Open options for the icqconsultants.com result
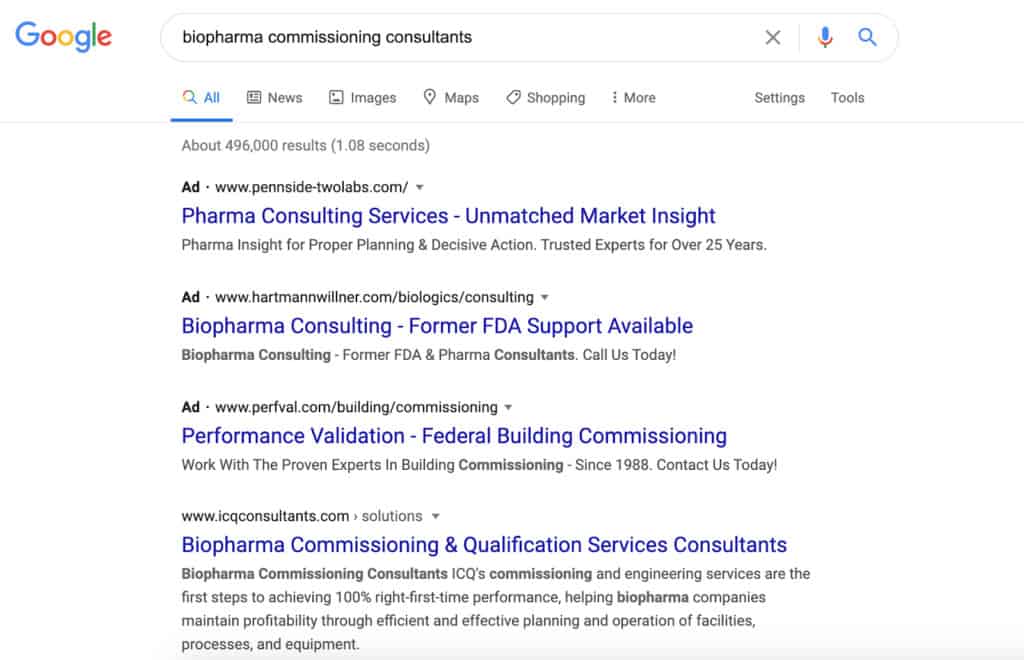Image resolution: width=1024 pixels, height=660 pixels. tap(434, 516)
